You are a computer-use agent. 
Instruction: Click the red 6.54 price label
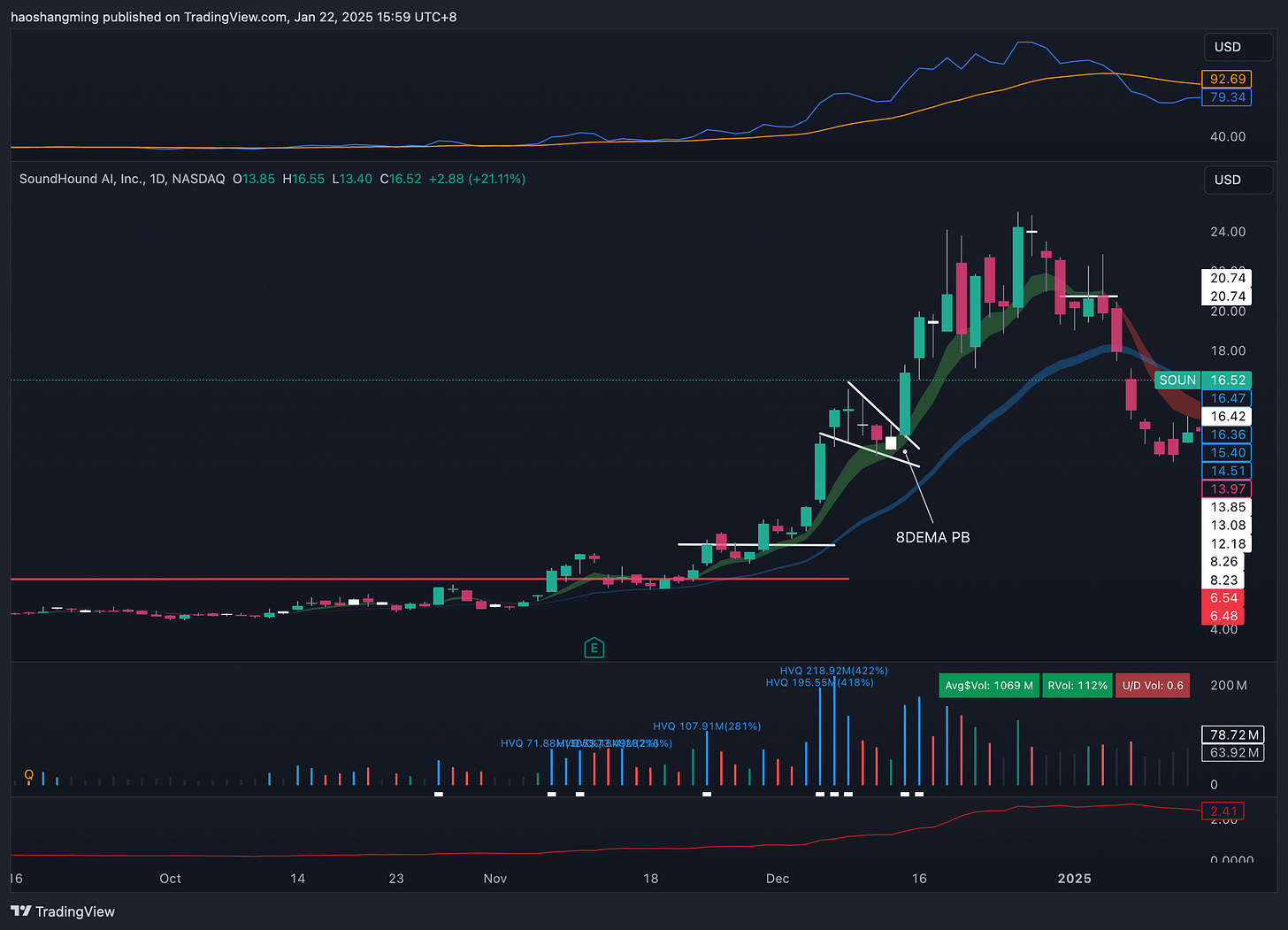(x=1223, y=597)
